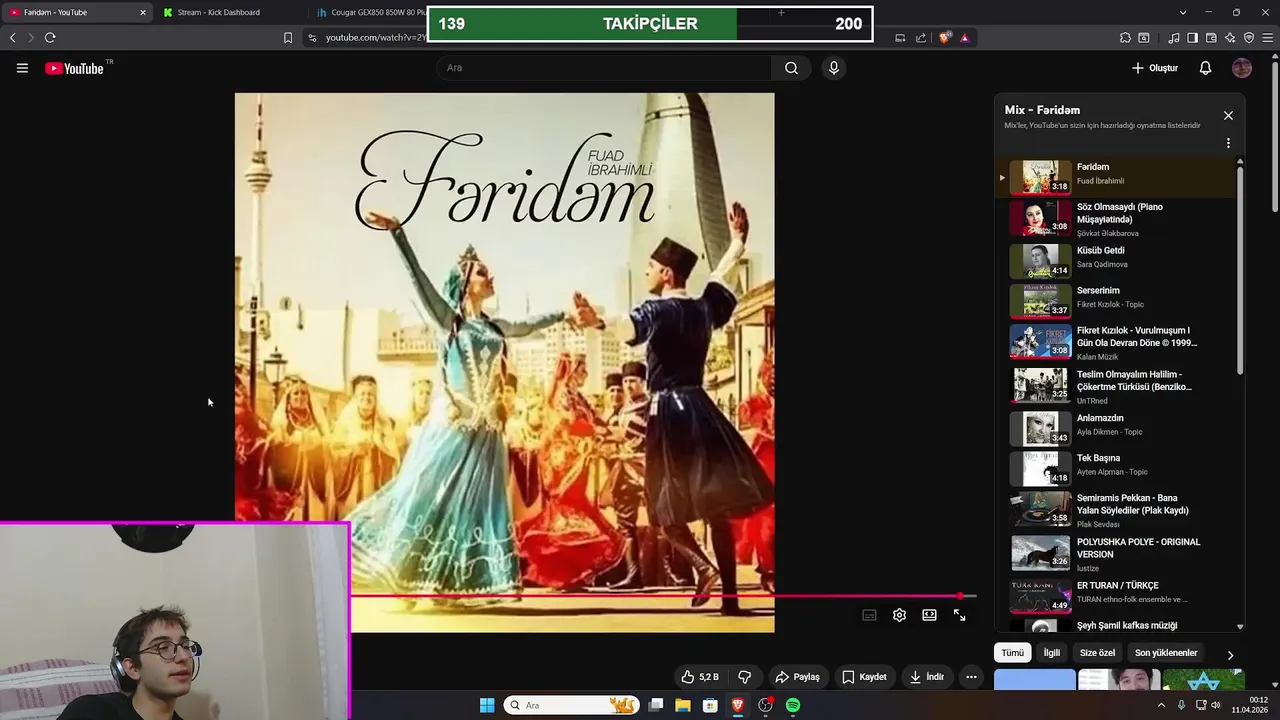Open Brave main hamburger menu

(1267, 38)
